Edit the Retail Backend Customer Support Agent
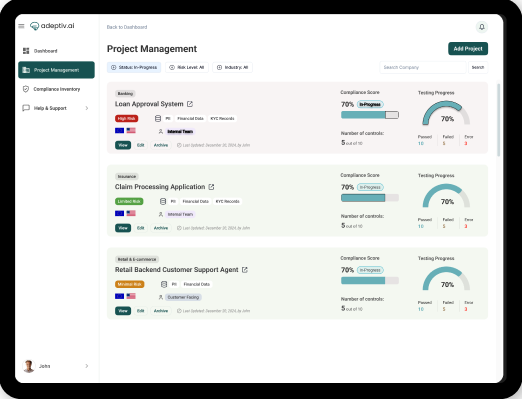This screenshot has height=399, width=522. (141, 311)
